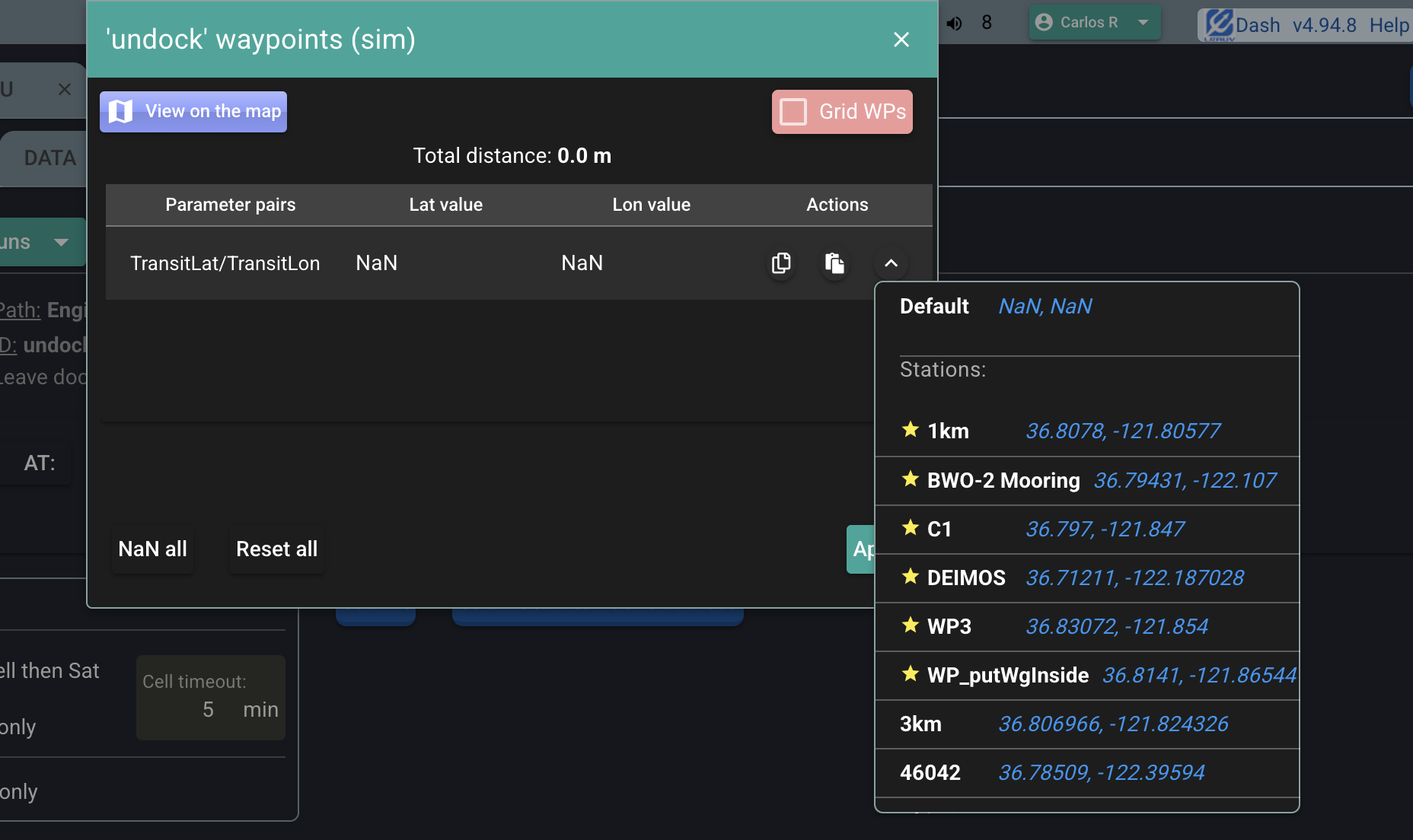Viewport: 1413px width, 840px height.
Task: Click the Lat value column header
Action: 446,205
